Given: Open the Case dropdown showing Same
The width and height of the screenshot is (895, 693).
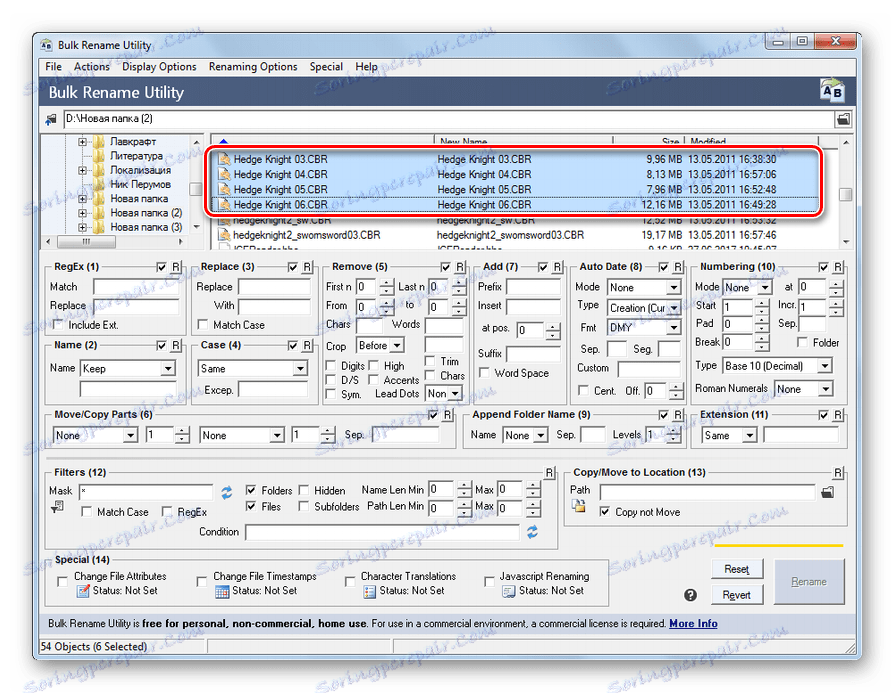Looking at the screenshot, I should [300, 369].
